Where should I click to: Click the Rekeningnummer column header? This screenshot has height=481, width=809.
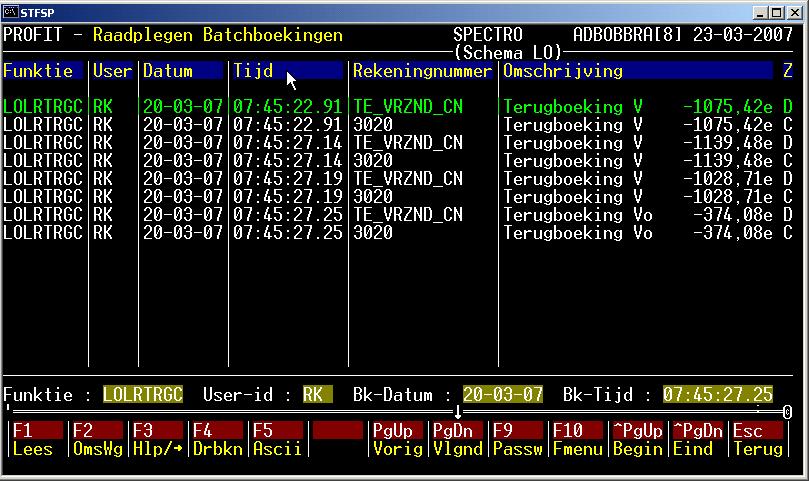click(422, 71)
